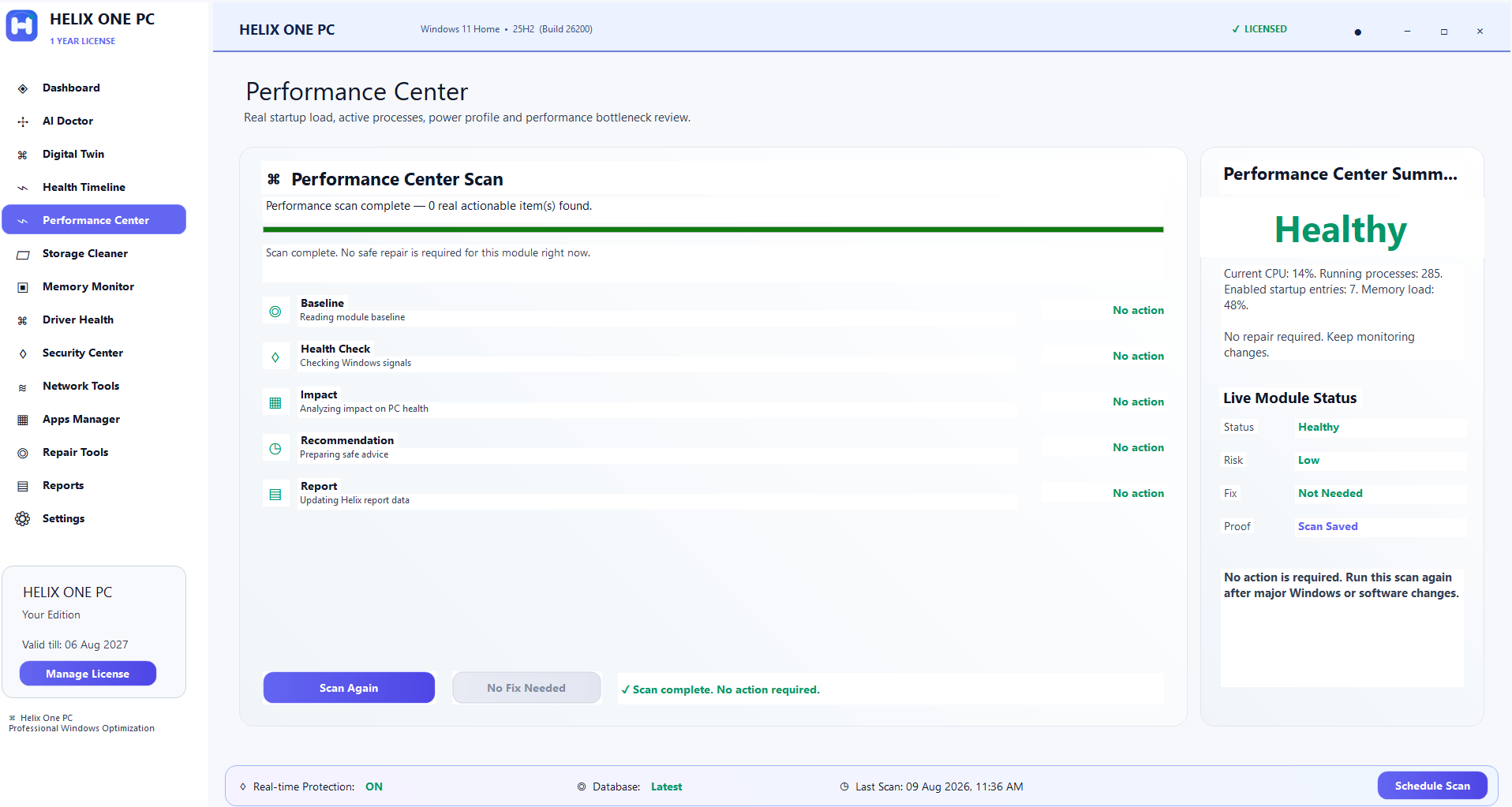1512x807 pixels.
Task: Click the Schedule Scan button
Action: coord(1432,786)
